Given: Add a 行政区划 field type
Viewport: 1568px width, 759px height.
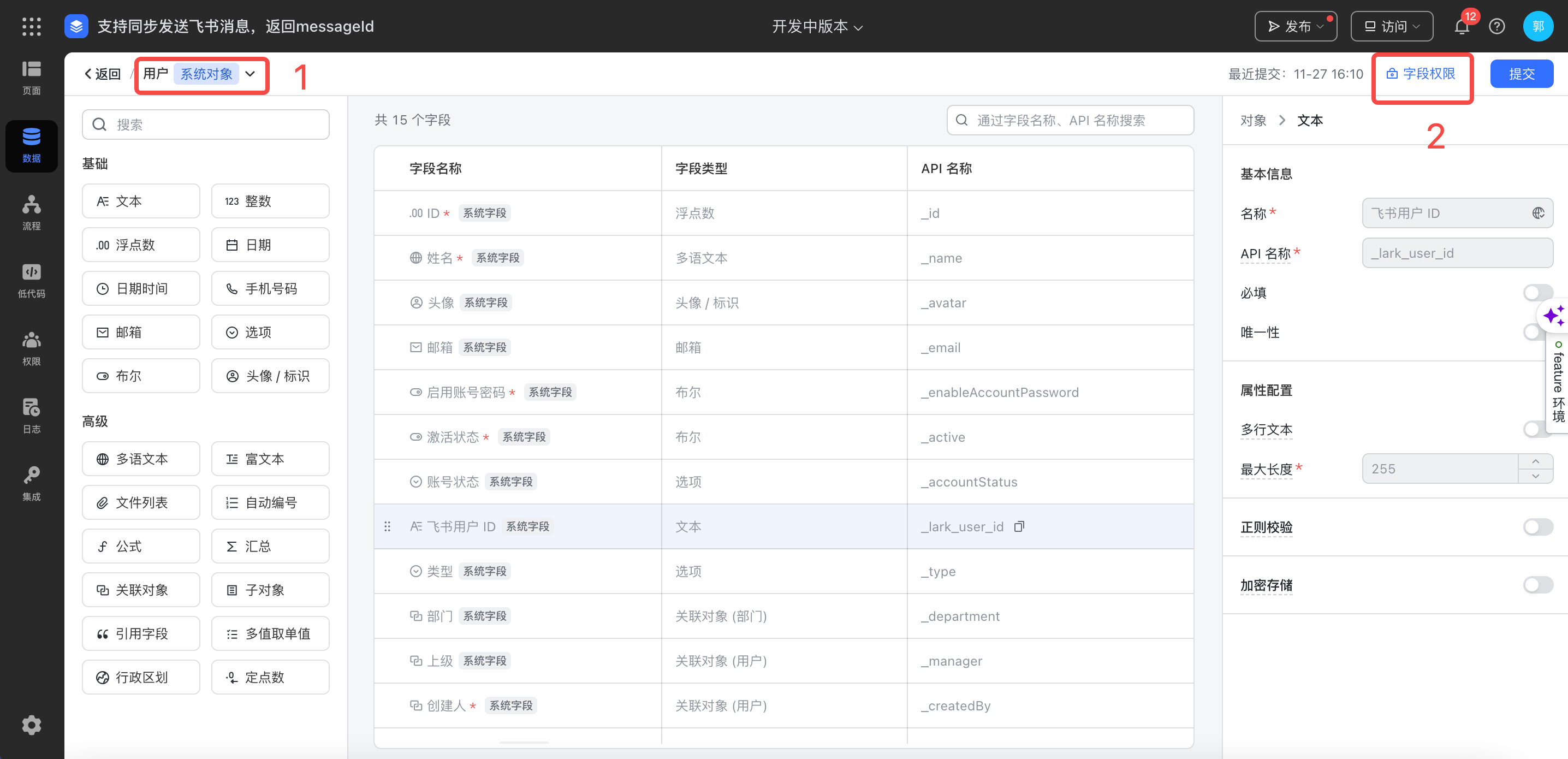Looking at the screenshot, I should (141, 677).
